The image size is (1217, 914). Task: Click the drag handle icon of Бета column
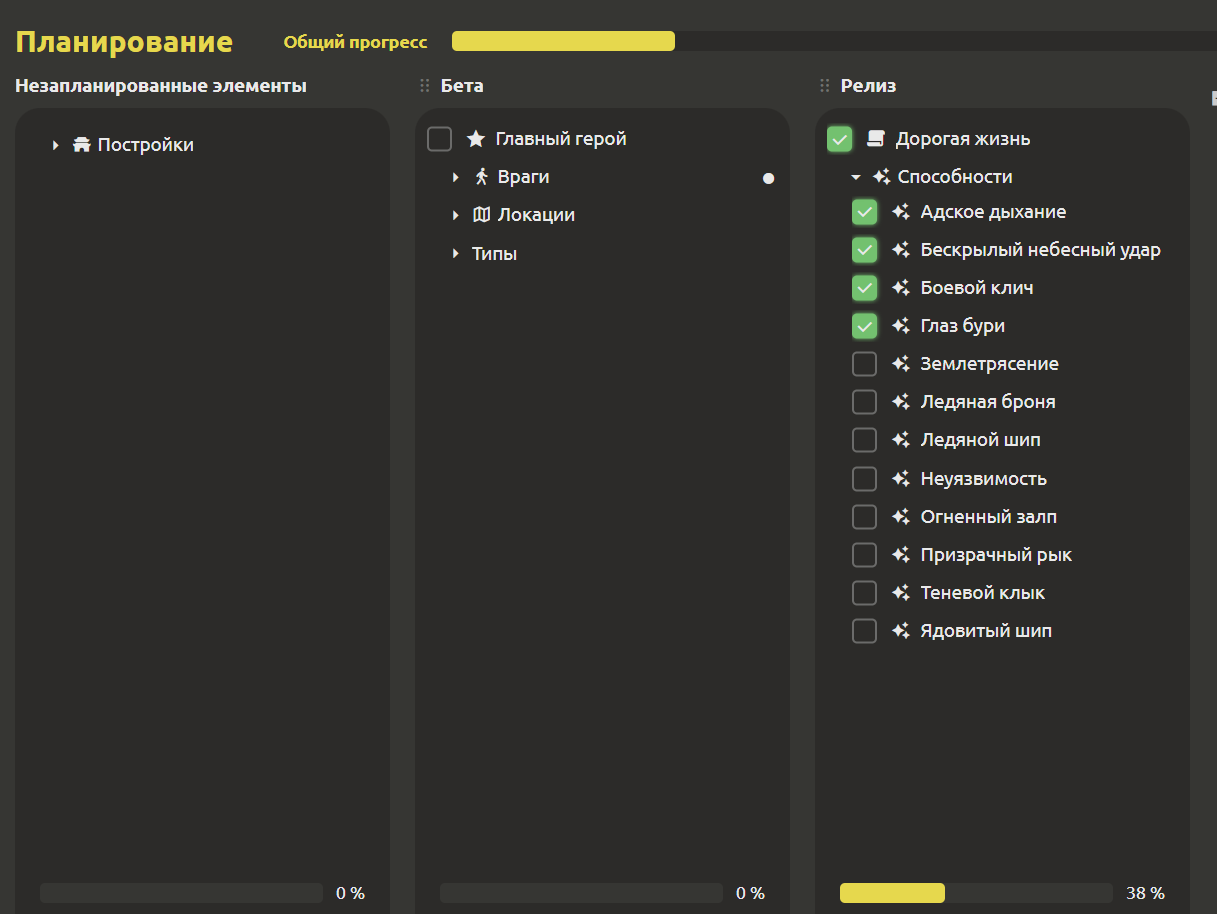[x=425, y=86]
